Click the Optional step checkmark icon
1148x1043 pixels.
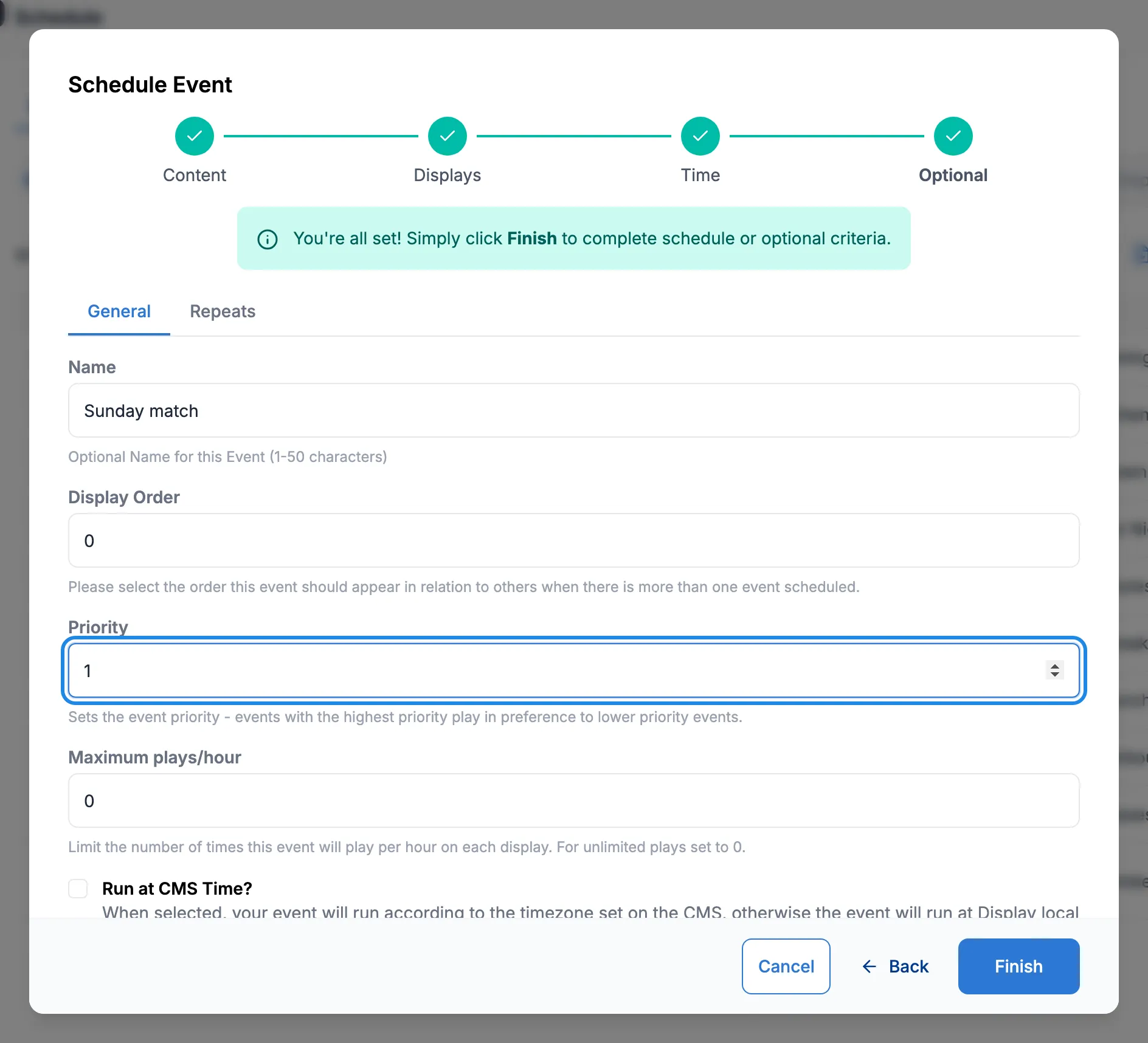[x=953, y=136]
